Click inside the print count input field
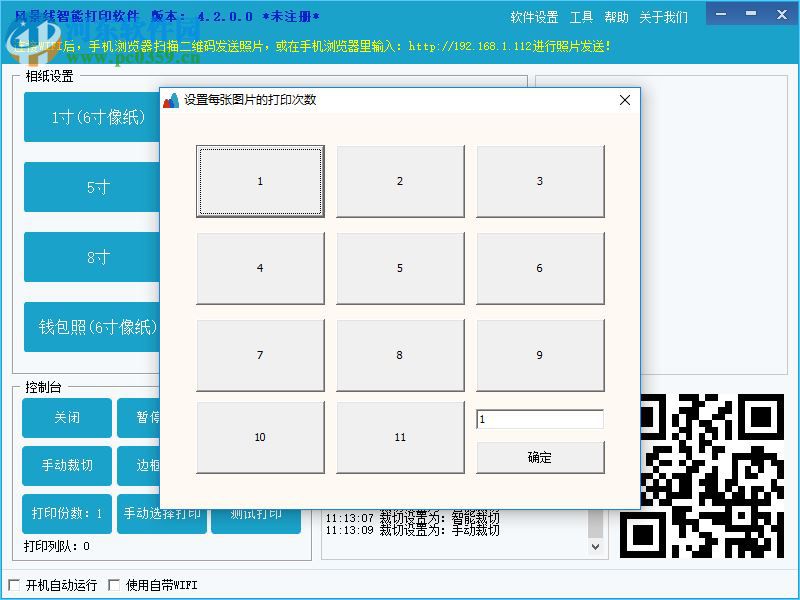Viewport: 800px width, 600px height. pos(540,419)
